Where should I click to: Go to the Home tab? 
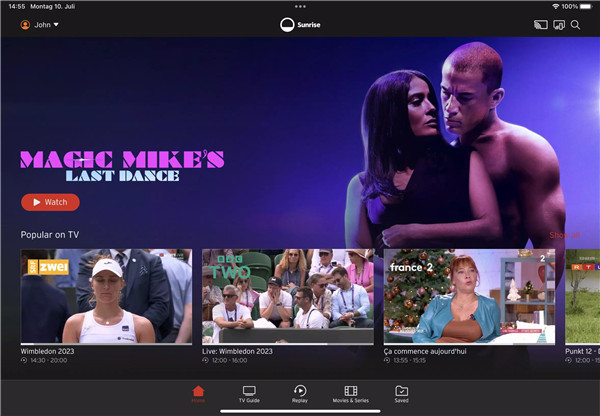pyautogui.click(x=198, y=393)
